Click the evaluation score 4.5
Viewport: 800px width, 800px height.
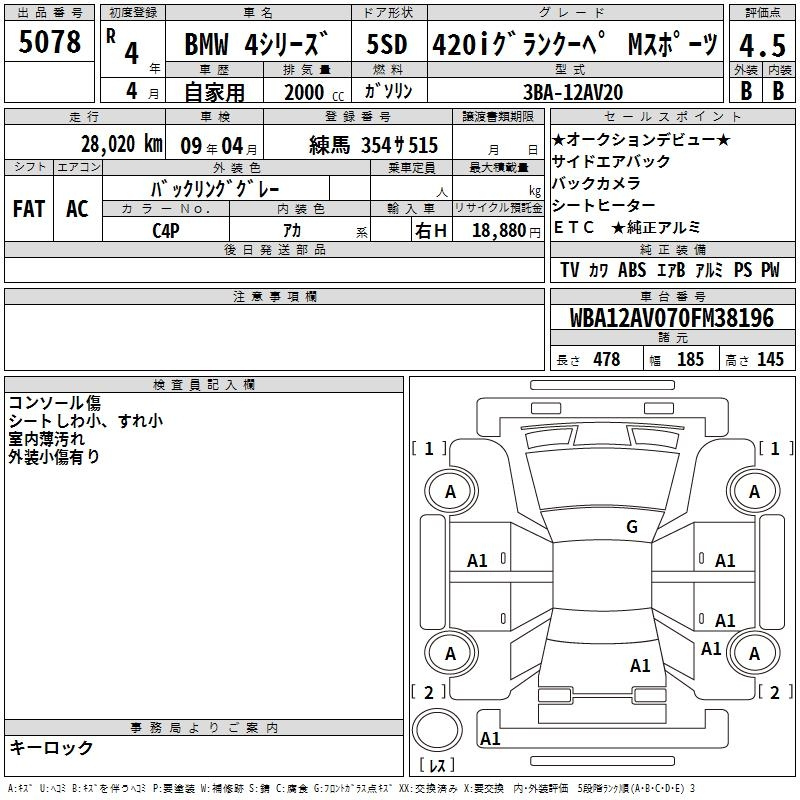point(760,45)
